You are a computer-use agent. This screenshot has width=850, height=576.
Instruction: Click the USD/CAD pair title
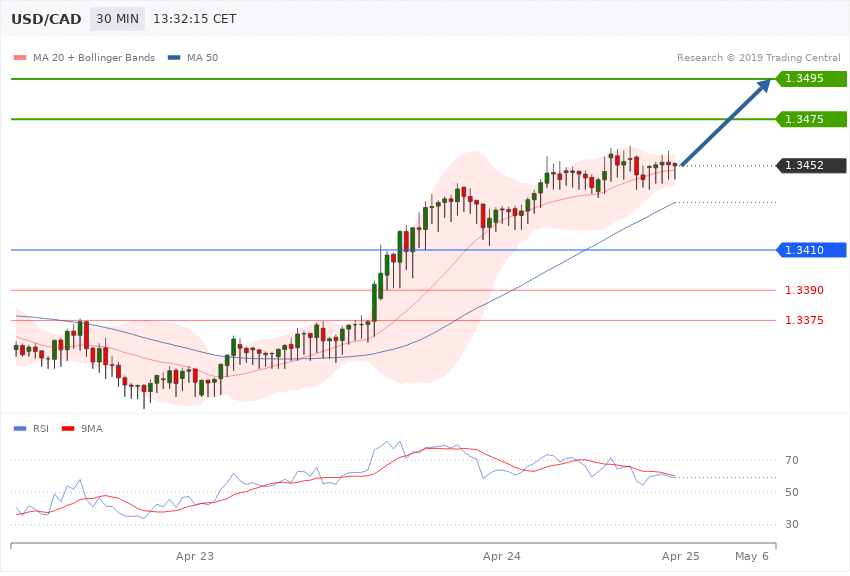(46, 19)
